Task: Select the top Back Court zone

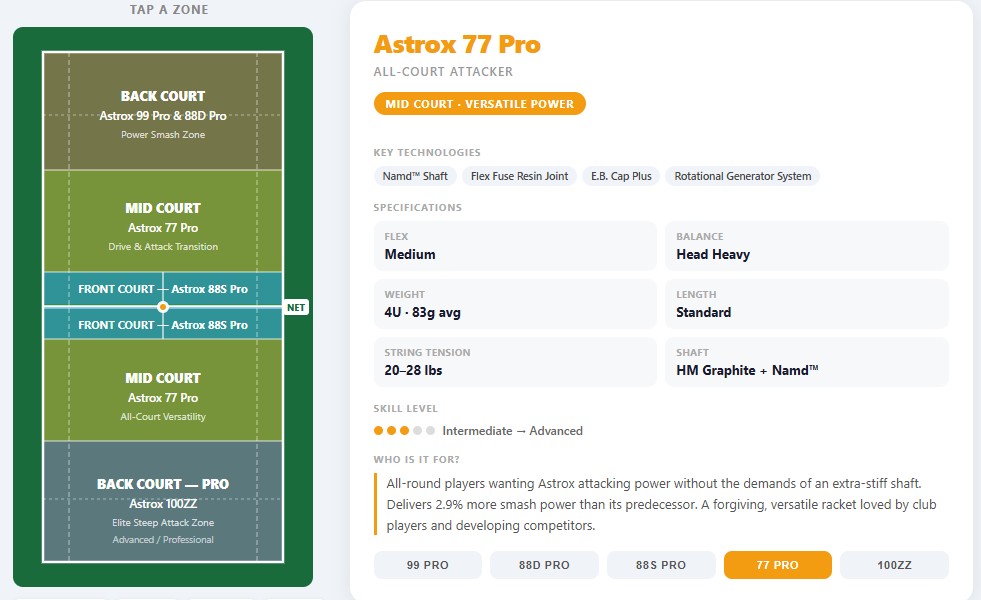Action: point(163,111)
